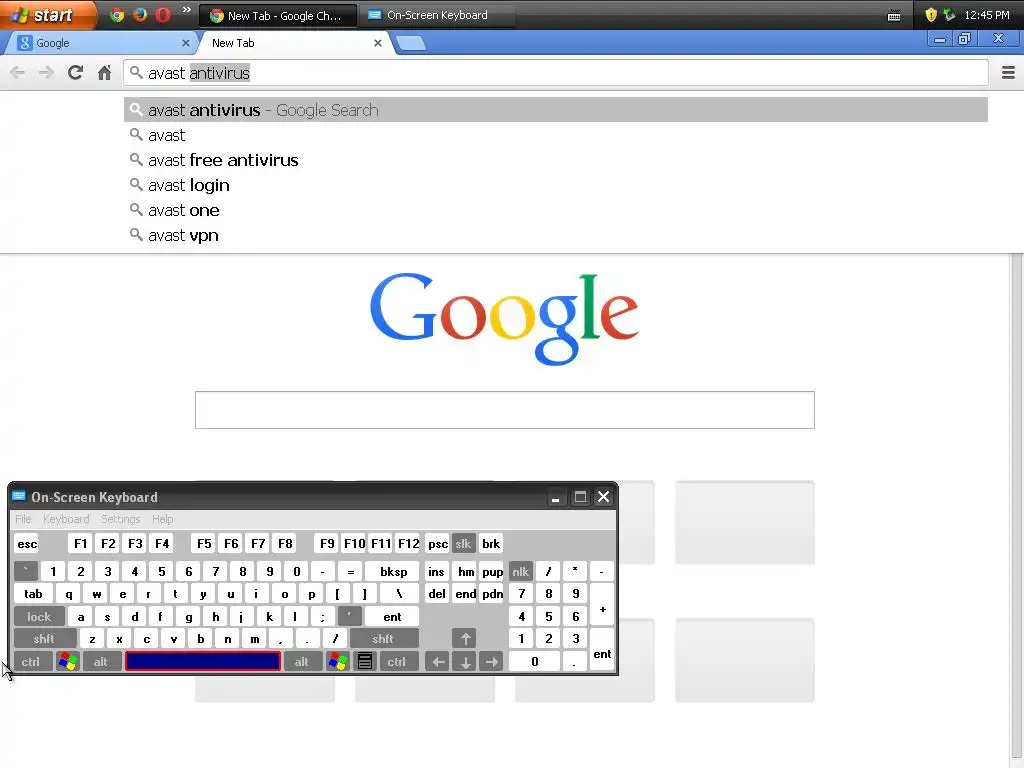The image size is (1024, 768).
Task: Toggle the left ctrl key
Action: point(31,662)
